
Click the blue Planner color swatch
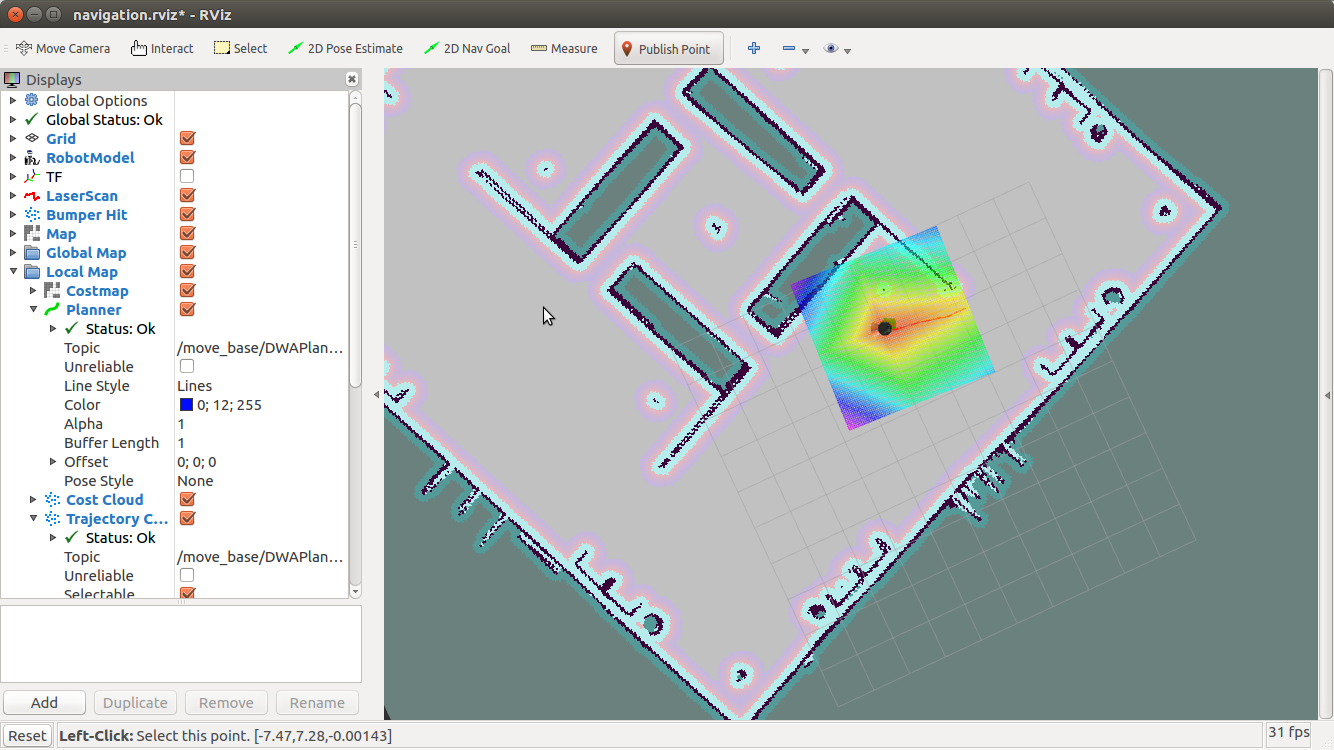click(x=186, y=404)
